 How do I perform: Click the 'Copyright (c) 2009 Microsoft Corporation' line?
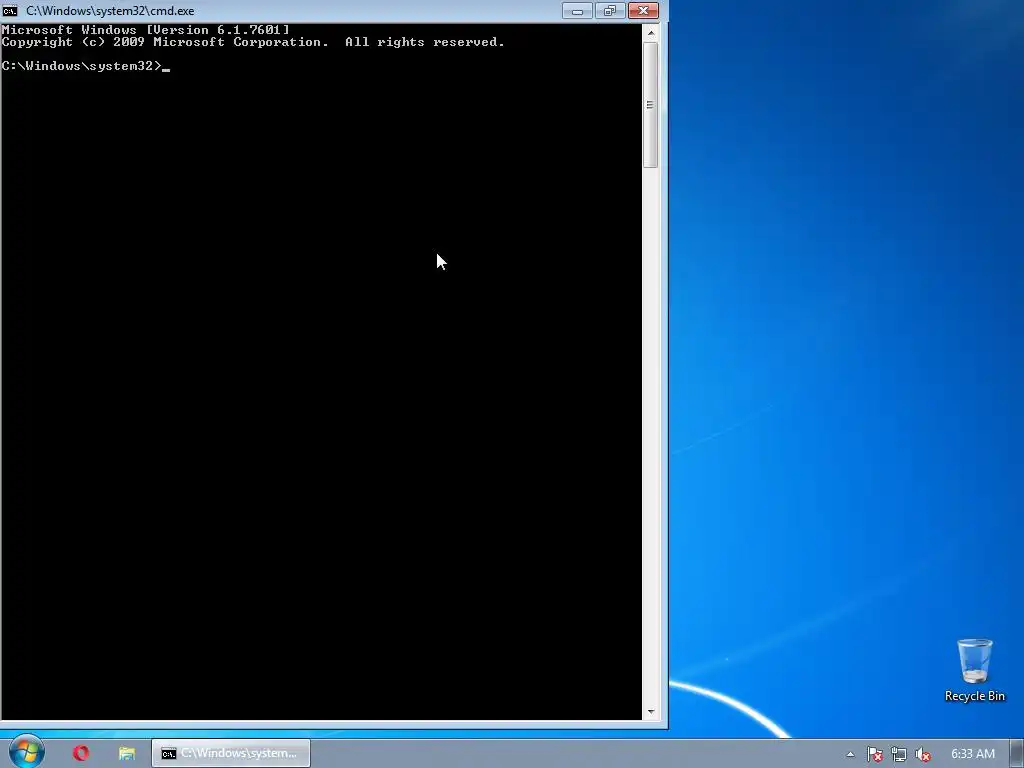pos(253,42)
